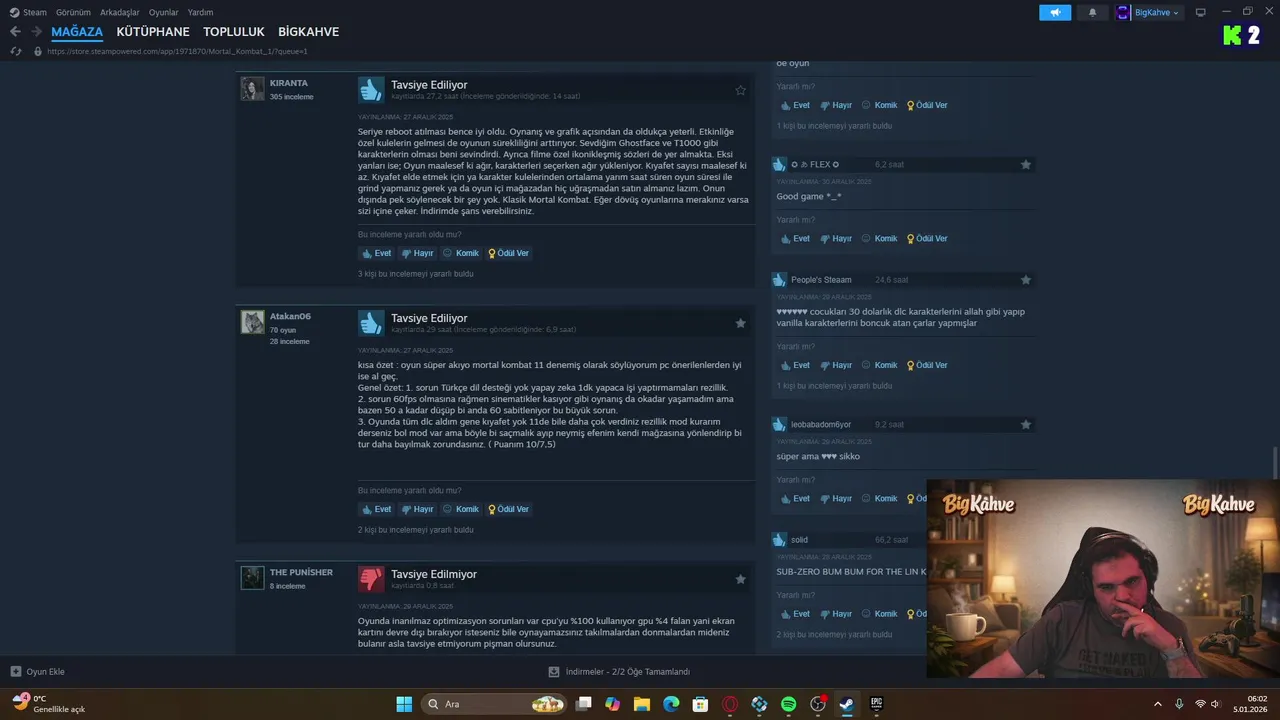The width and height of the screenshot is (1280, 720).
Task: Open leobabadom6yor reviewer name
Action: (821, 424)
